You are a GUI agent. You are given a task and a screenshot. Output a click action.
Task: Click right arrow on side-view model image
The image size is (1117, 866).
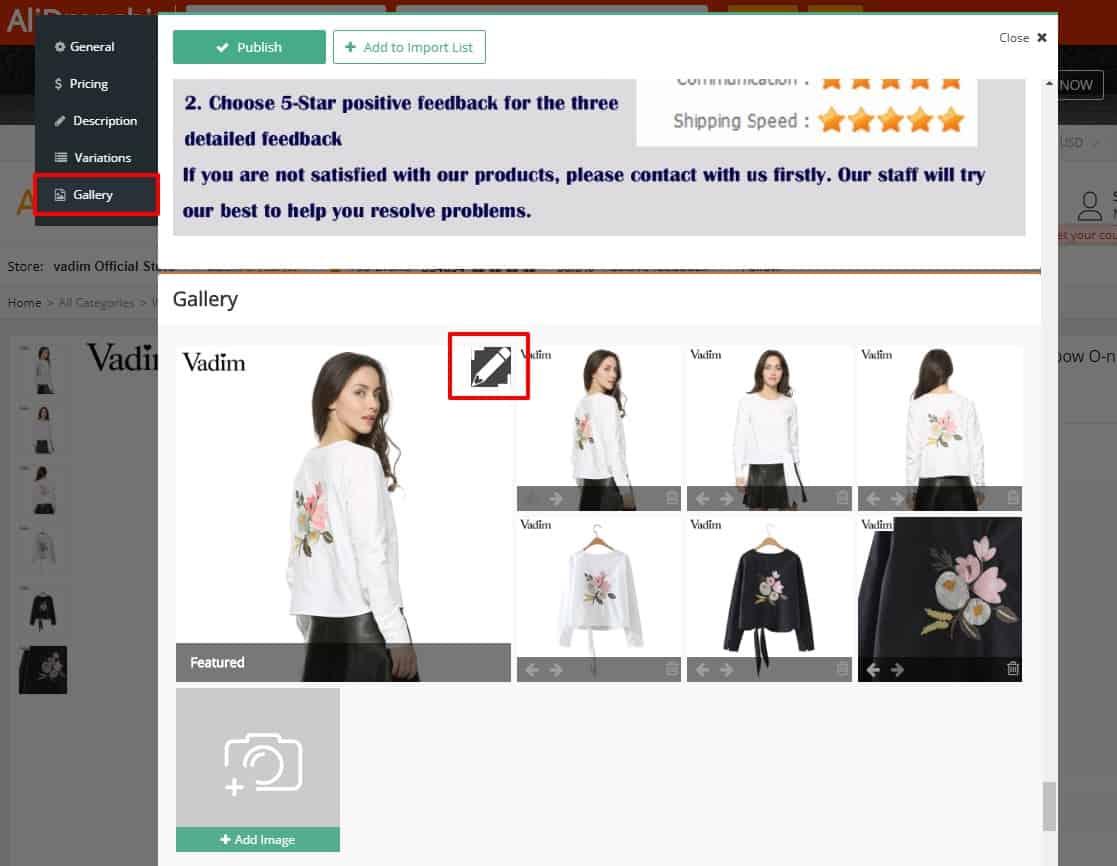click(x=556, y=499)
